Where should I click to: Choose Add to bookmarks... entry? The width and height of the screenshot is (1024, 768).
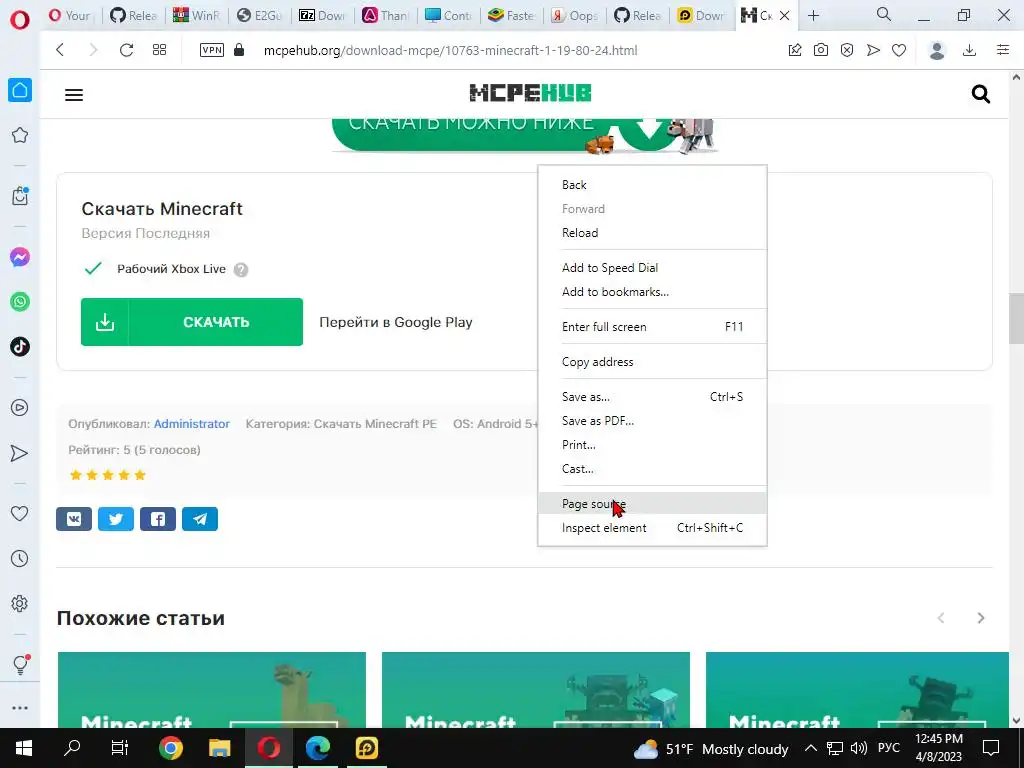(x=652, y=292)
